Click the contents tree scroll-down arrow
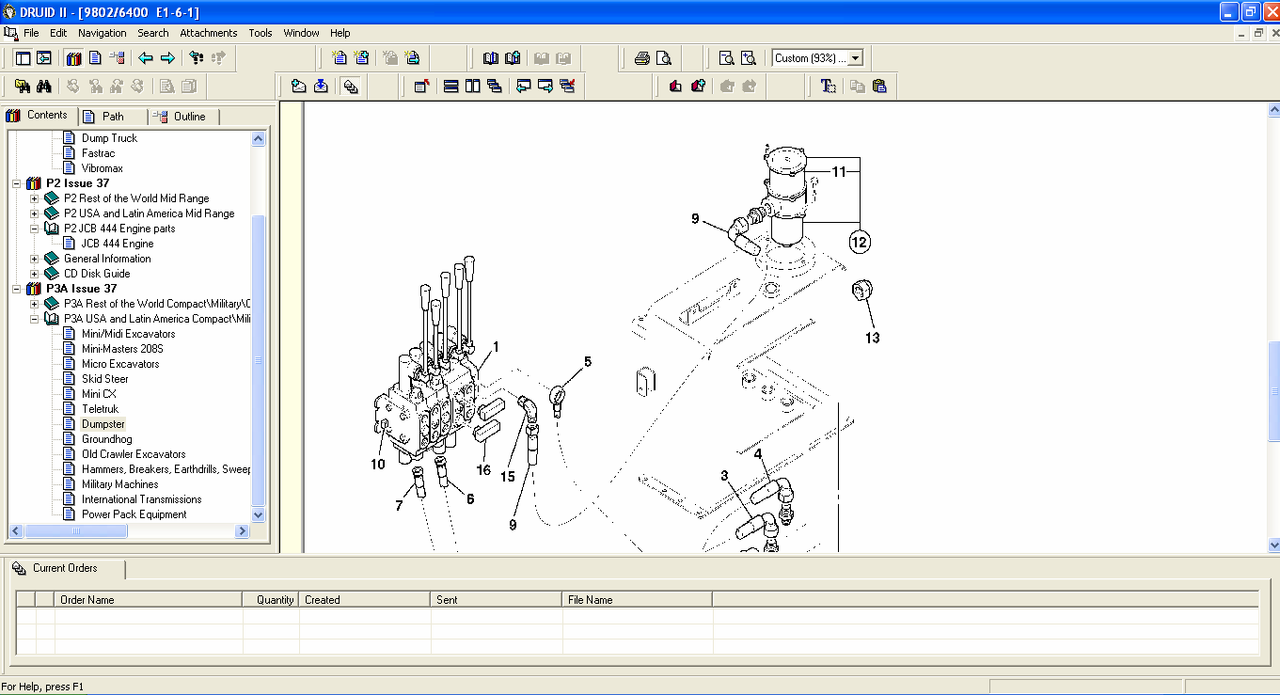Viewport: 1280px width, 695px height. click(259, 515)
